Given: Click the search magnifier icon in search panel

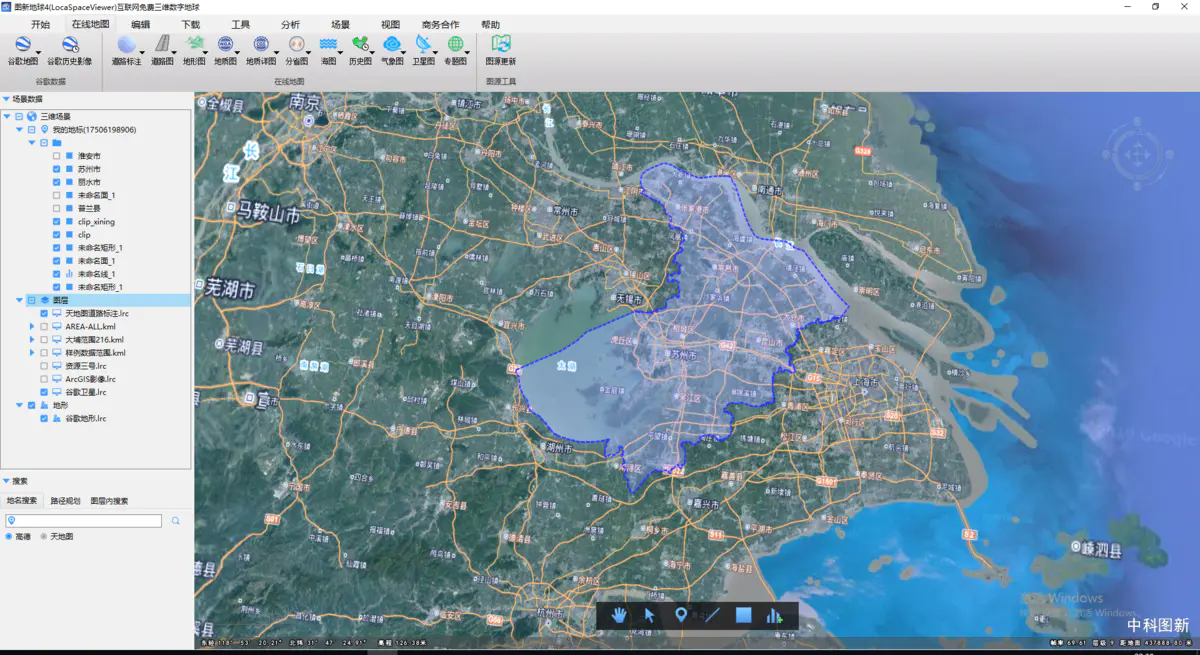Looking at the screenshot, I should [175, 521].
